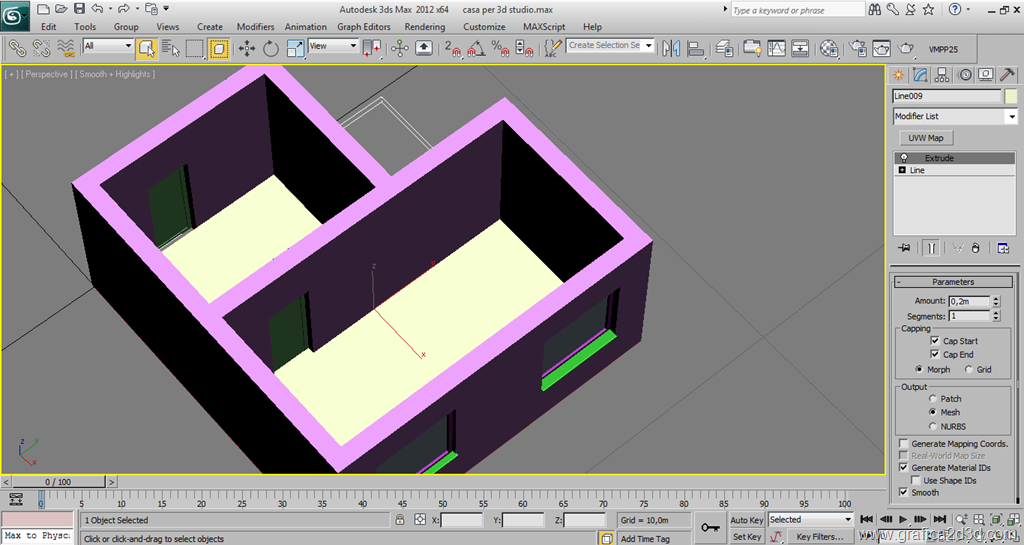Open the Modifiers menu
This screenshot has height=545, width=1024.
click(x=255, y=27)
